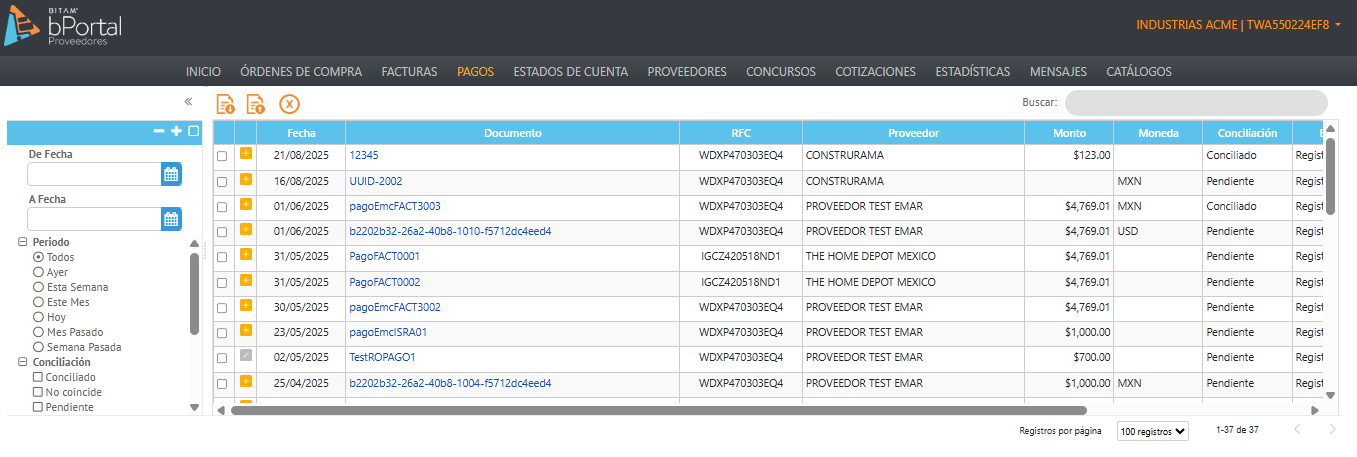This screenshot has height=457, width=1357.
Task: Select the Esta Semana radio button
Action: point(38,287)
